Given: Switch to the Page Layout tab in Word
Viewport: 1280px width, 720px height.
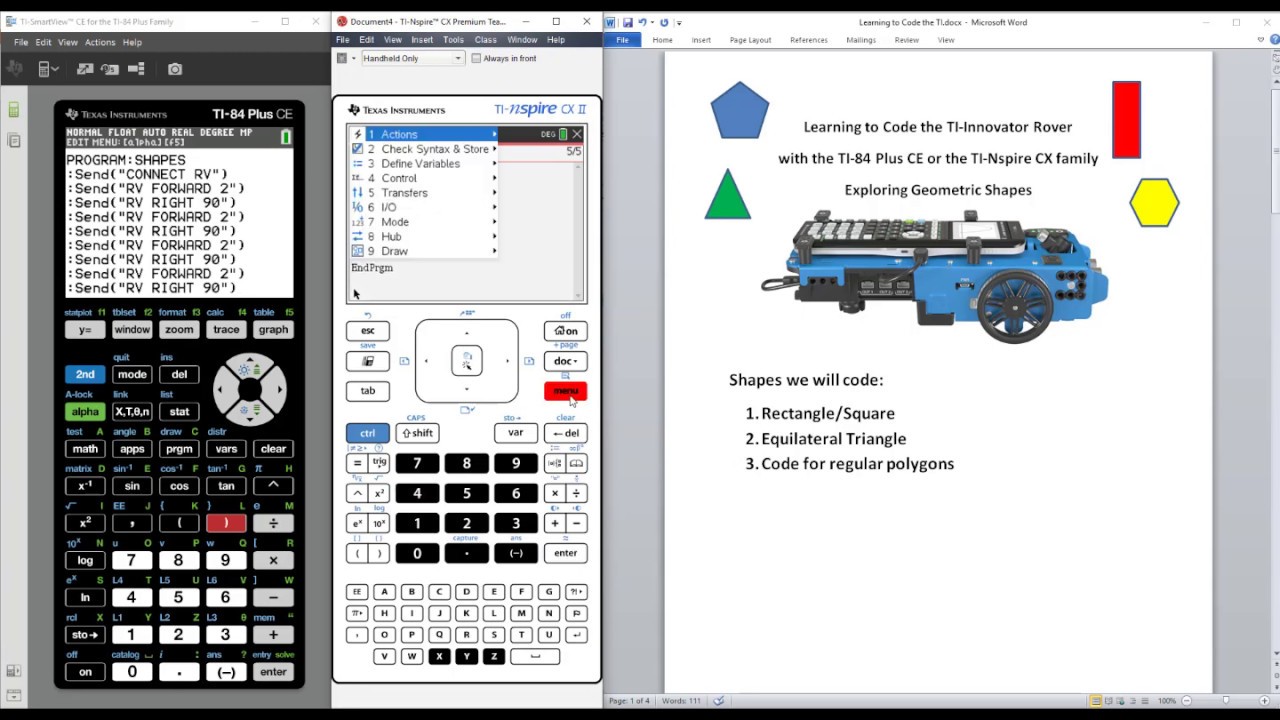Looking at the screenshot, I should pyautogui.click(x=750, y=40).
